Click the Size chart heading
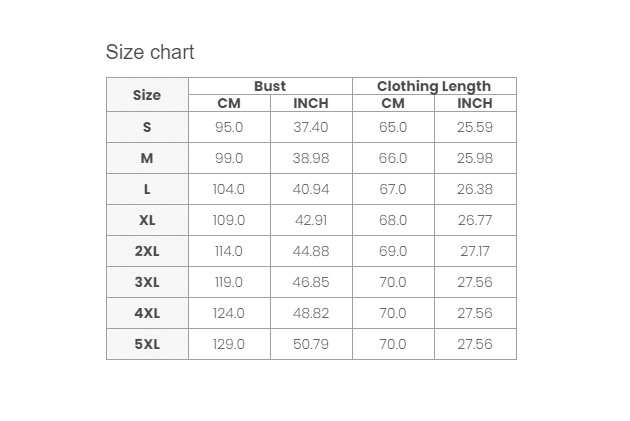This screenshot has width=630, height=421. pos(150,52)
